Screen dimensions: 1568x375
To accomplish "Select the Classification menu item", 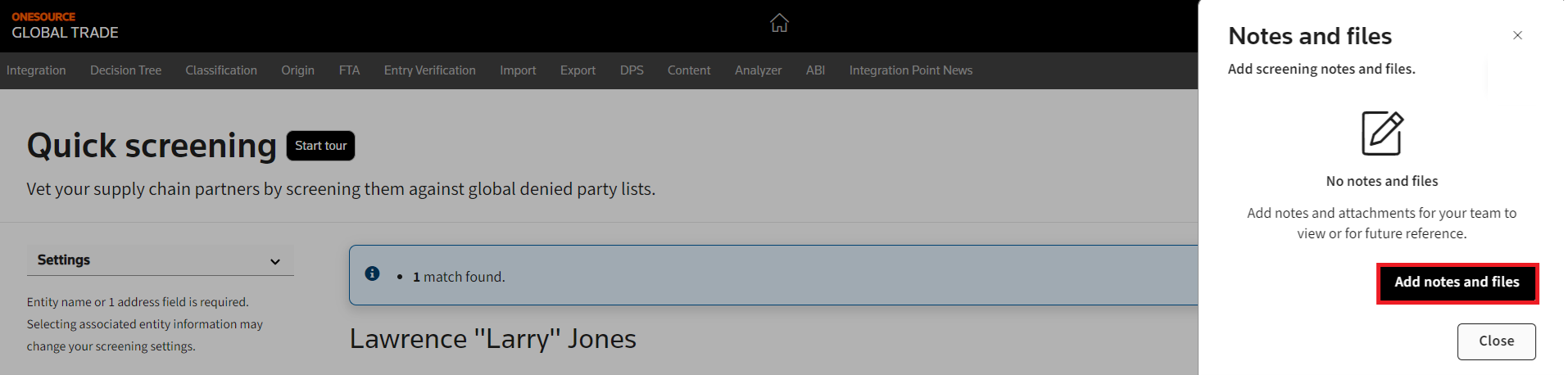I will click(221, 70).
